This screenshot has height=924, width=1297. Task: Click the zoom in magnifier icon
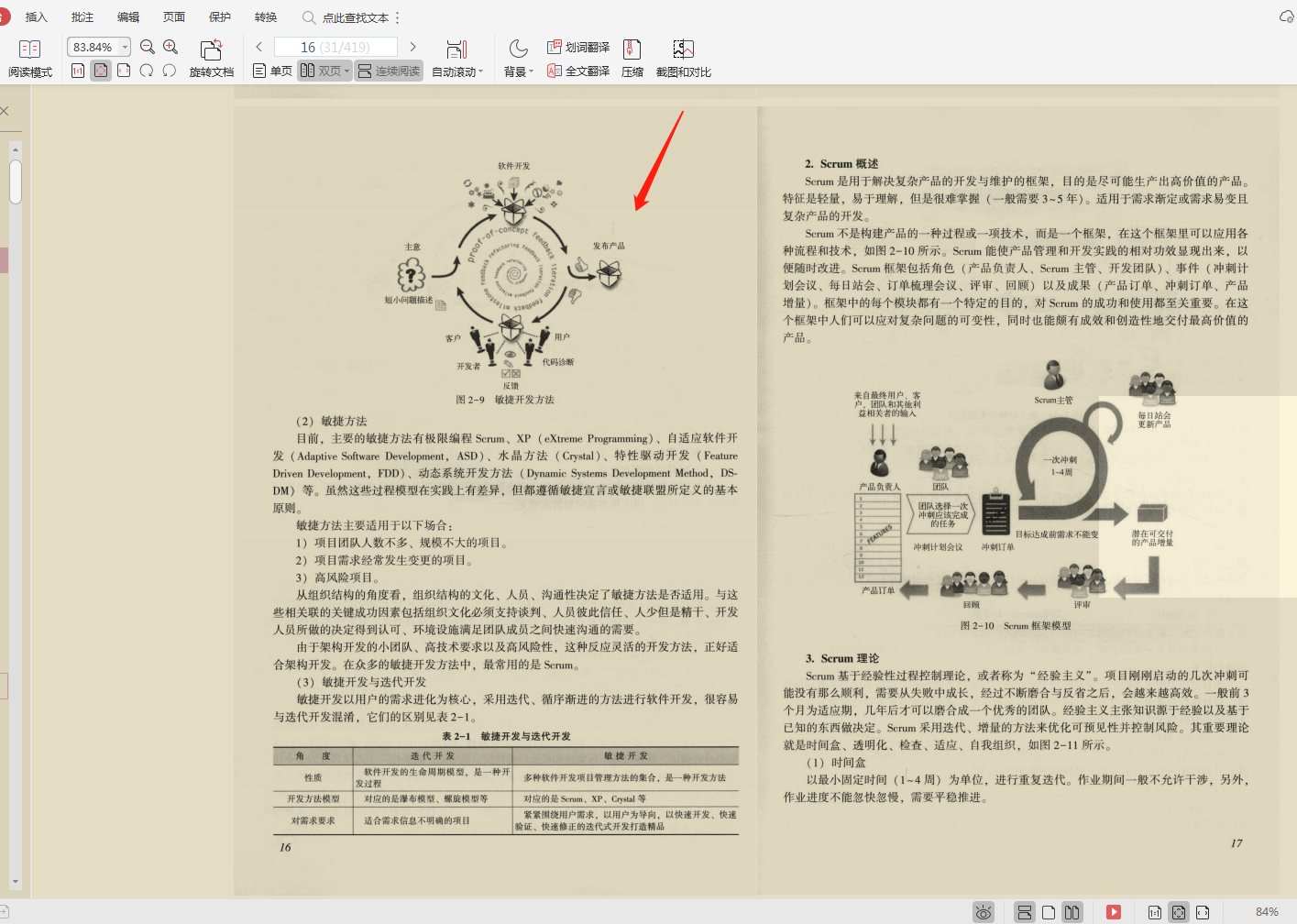[170, 46]
